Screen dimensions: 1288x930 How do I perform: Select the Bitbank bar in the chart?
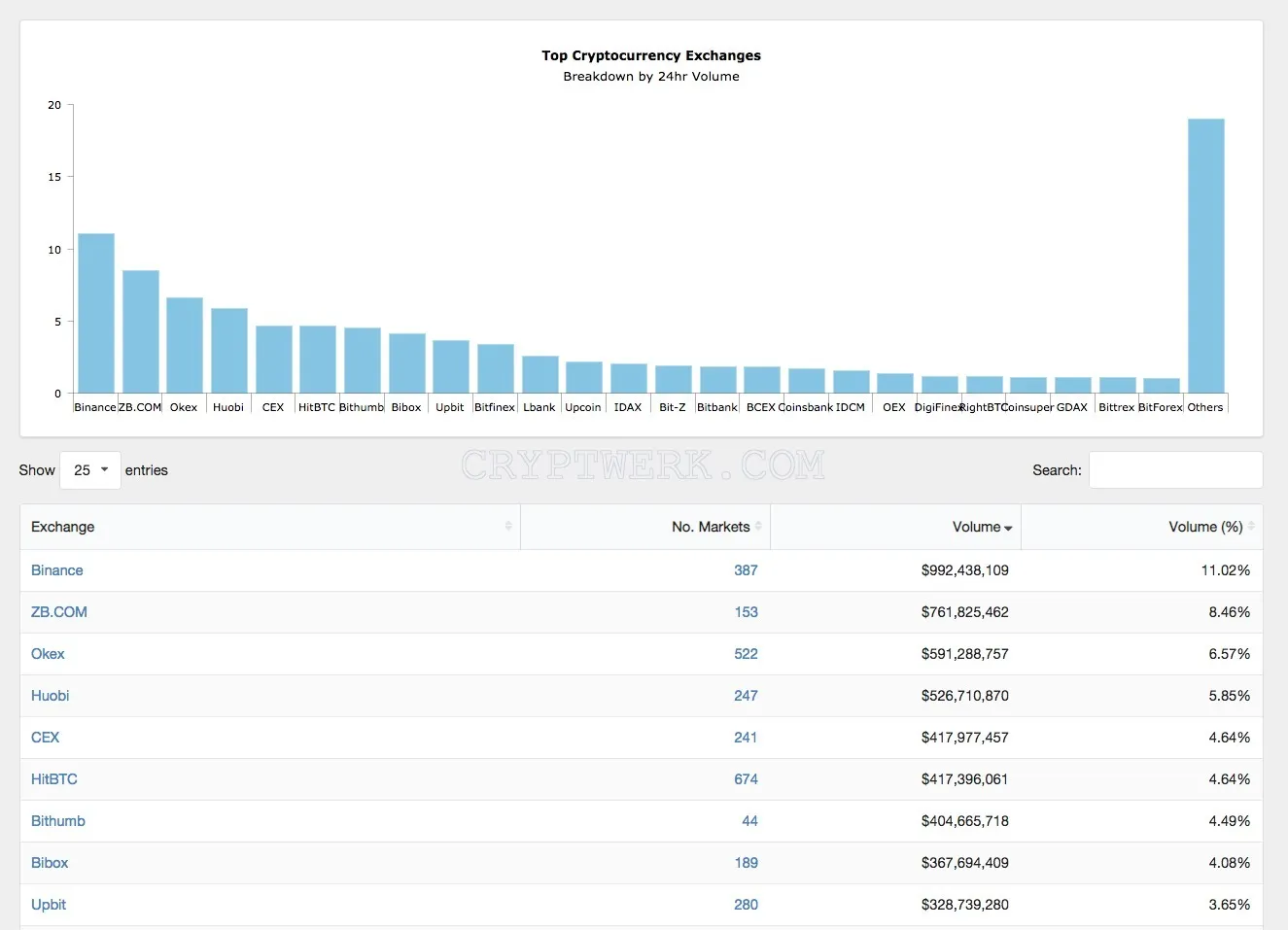(x=718, y=380)
